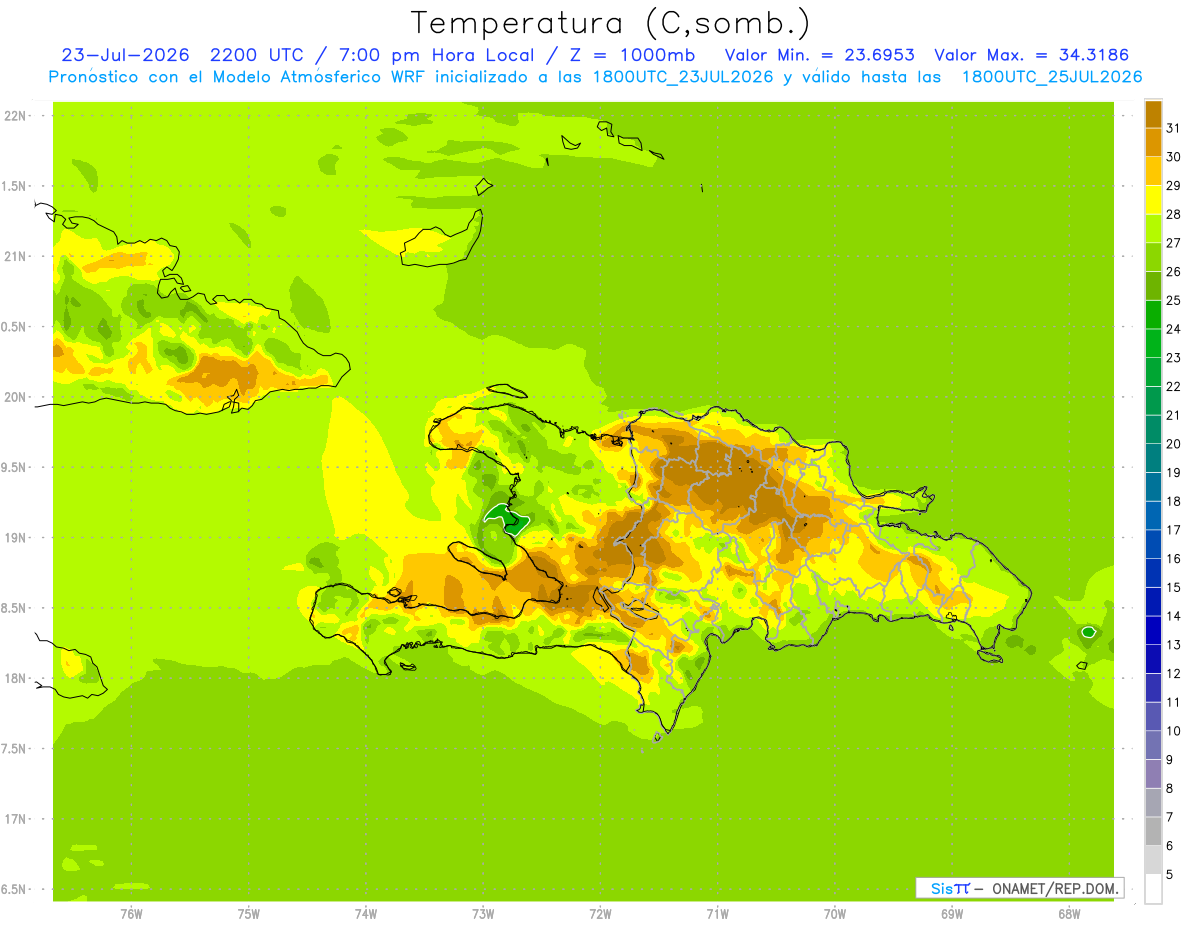Click the "18N" latitude label
Image resolution: width=1200 pixels, height=927 pixels.
17,678
